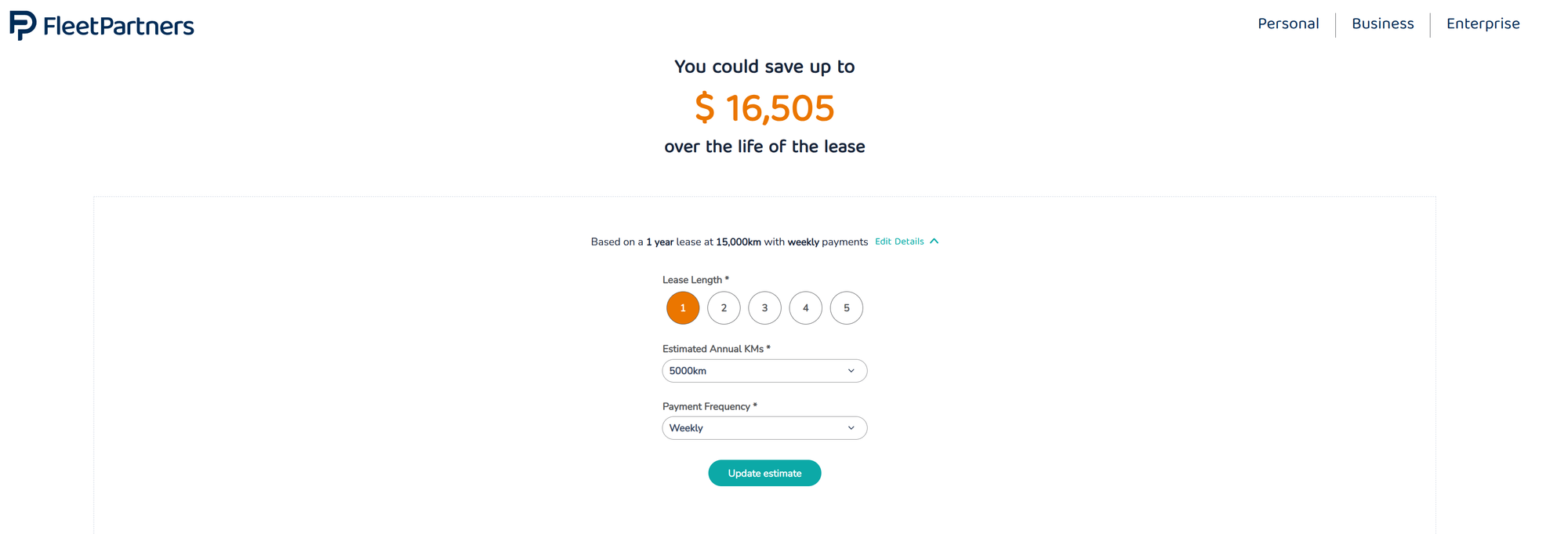Screen dimensions: 1568x534
Task: Go to the Personal section
Action: pos(1288,24)
